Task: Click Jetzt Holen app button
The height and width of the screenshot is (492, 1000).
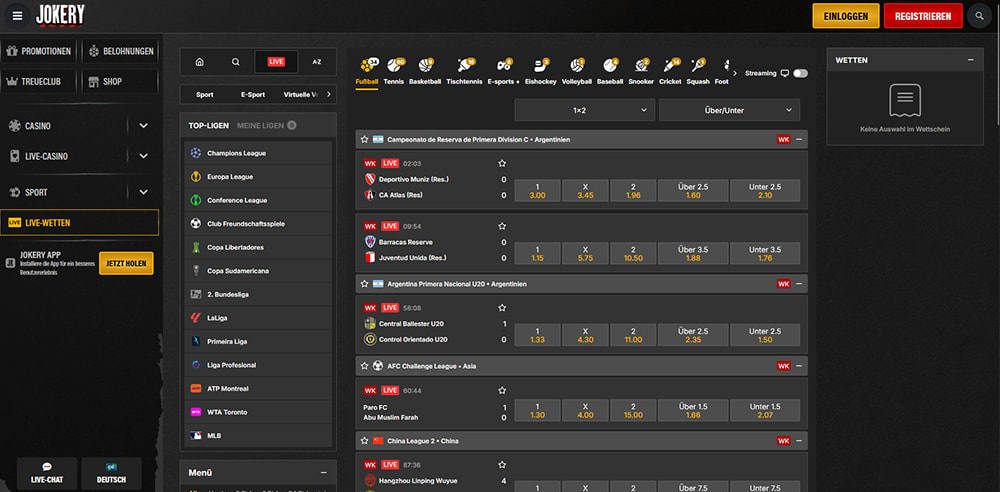Action: click(x=126, y=263)
